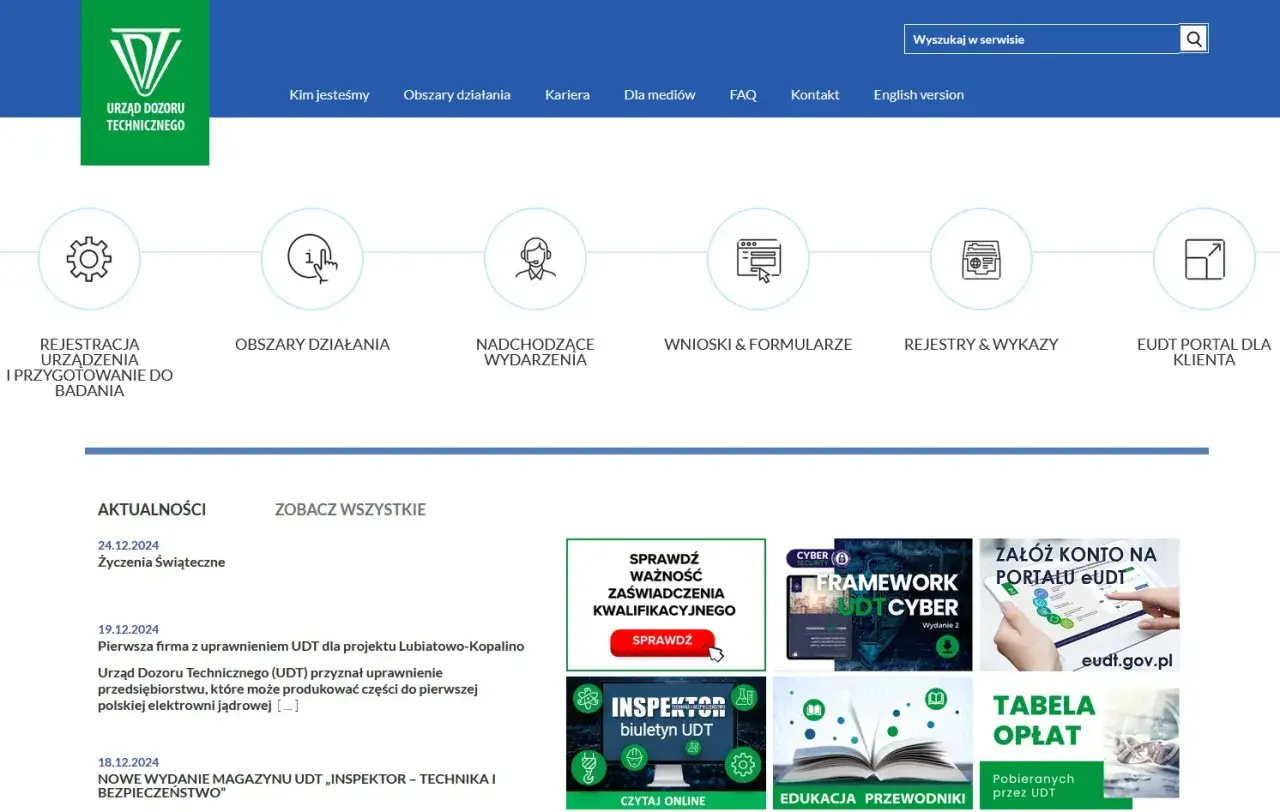1280x812 pixels.
Task: Open the Rejestry & Wykazy icon
Action: (981, 259)
